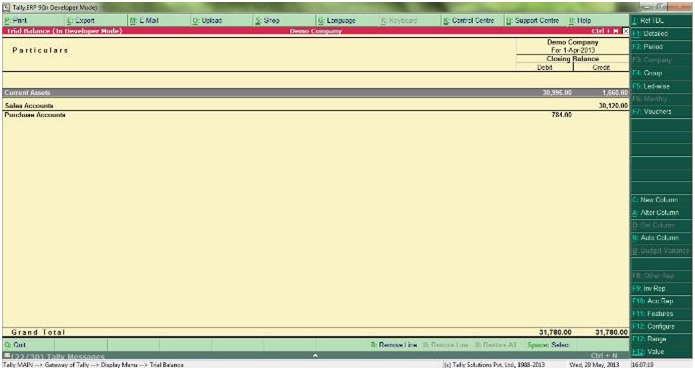The image size is (695, 370).
Task: Open Vouchers using F7 button
Action: click(661, 112)
